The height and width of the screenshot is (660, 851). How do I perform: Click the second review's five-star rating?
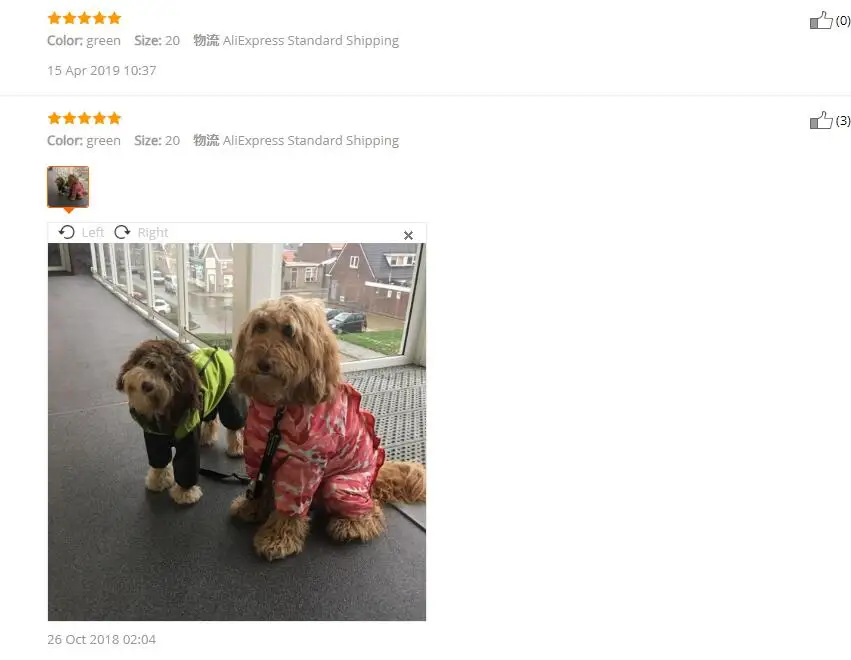coord(84,118)
